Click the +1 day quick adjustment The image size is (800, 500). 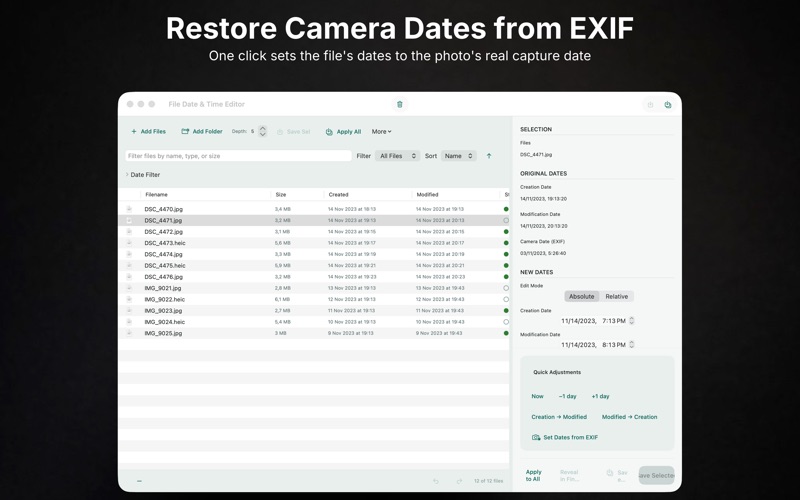tap(601, 396)
